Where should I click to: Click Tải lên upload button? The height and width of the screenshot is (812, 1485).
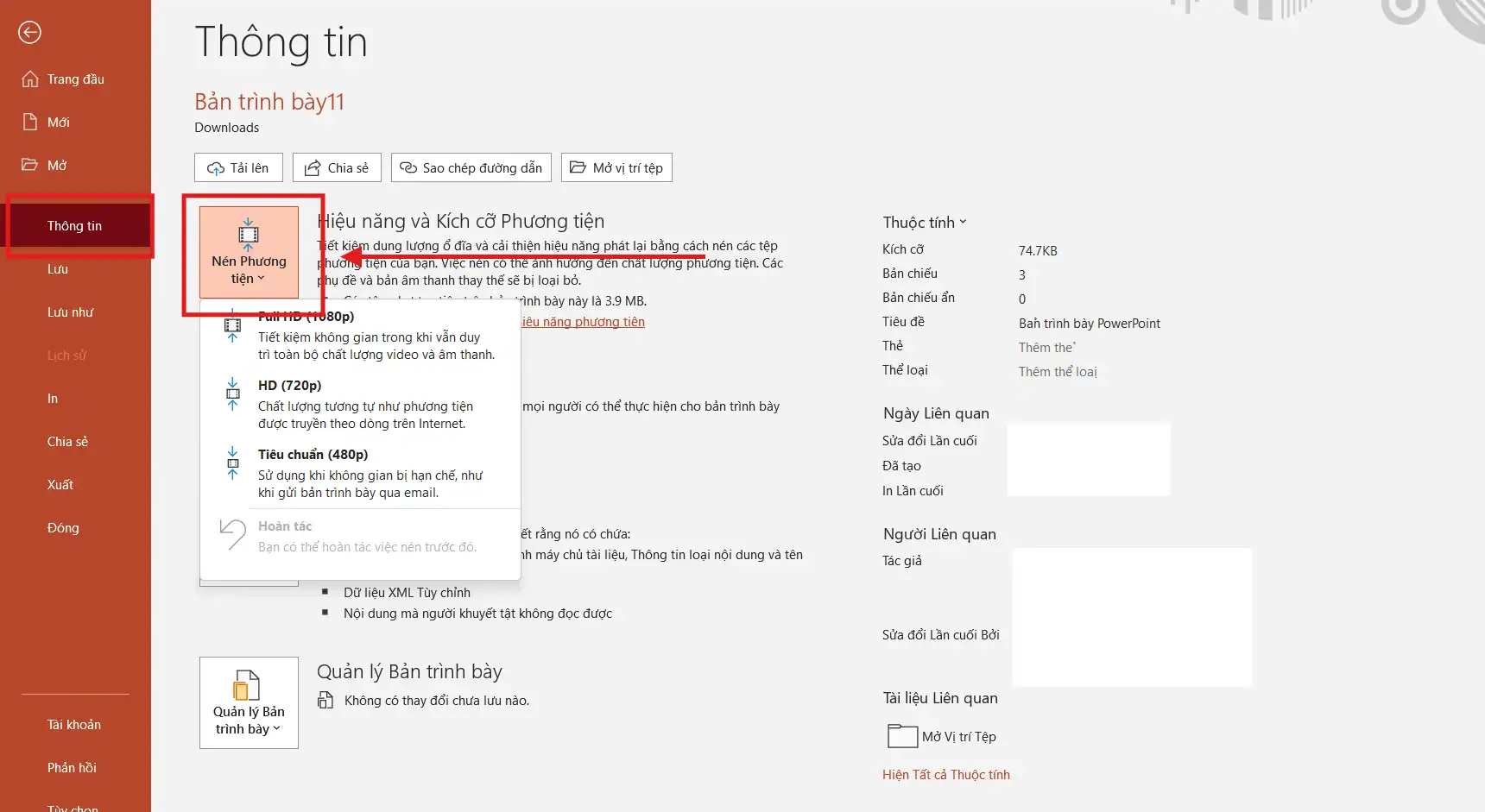[x=238, y=168]
